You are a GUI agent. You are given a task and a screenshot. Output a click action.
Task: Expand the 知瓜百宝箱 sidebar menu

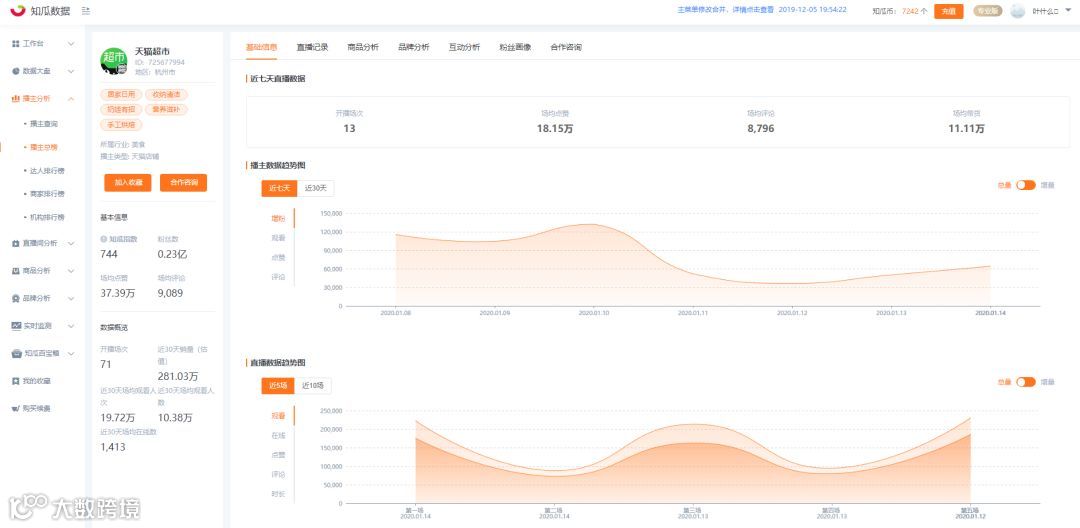click(x=71, y=353)
